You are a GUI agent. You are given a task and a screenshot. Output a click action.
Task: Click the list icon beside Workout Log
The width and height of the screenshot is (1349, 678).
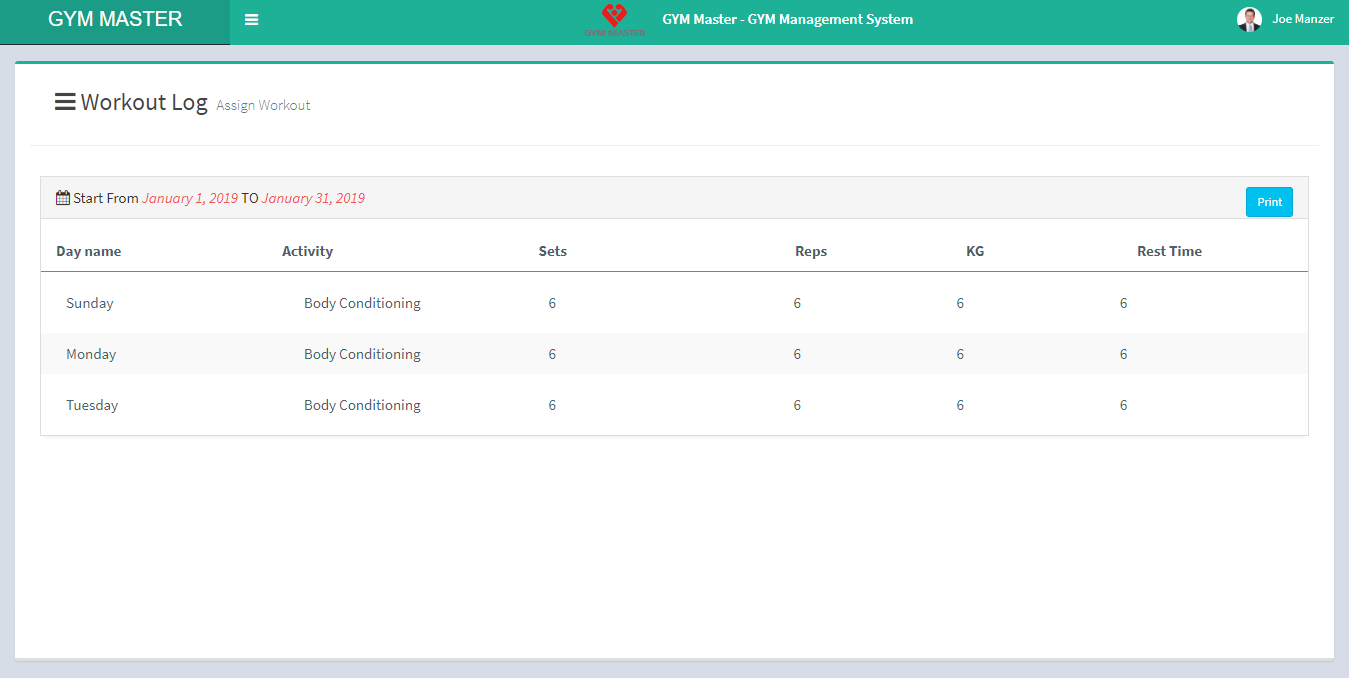[x=65, y=102]
